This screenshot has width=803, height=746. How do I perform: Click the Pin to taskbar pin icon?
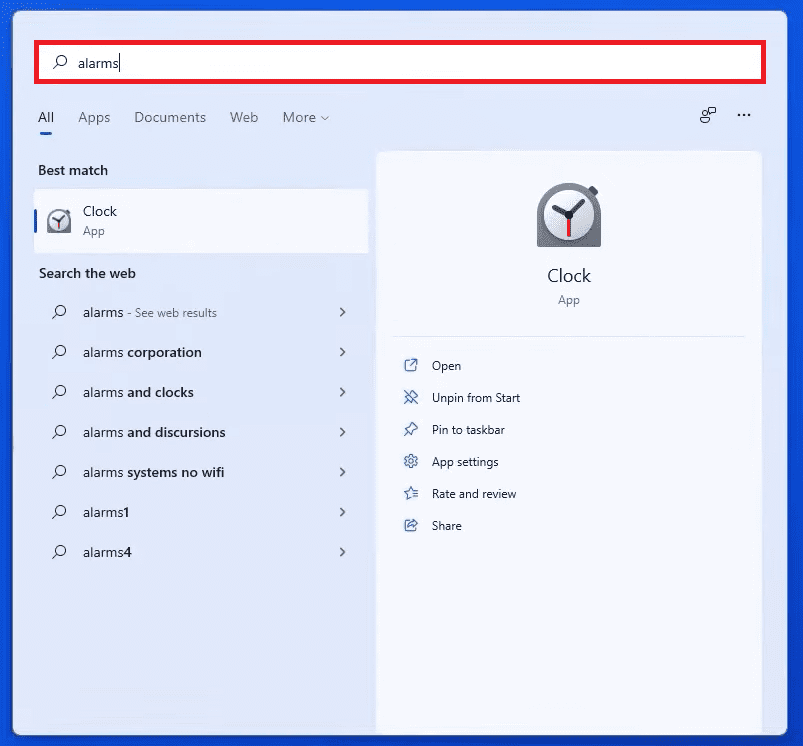coord(410,430)
